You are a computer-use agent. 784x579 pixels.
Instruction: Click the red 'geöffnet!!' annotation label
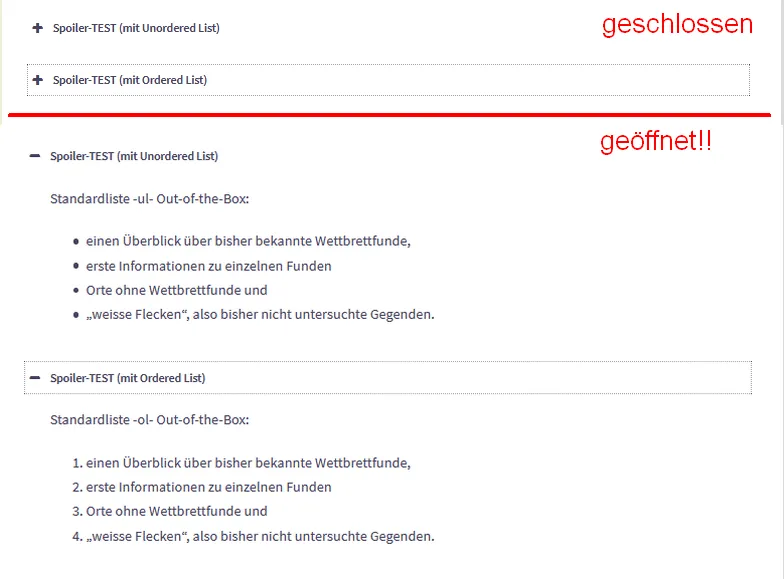coord(656,141)
